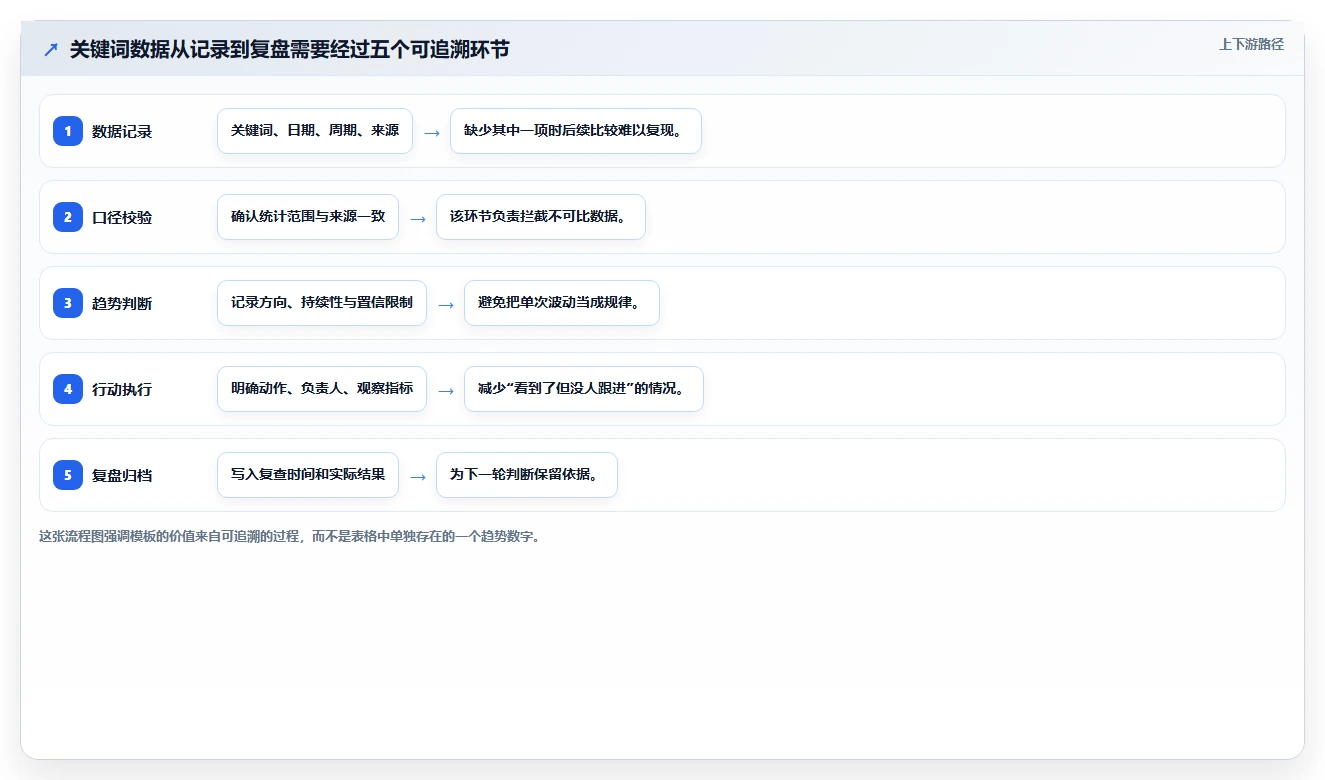Click the number 3 step badge

coord(68,303)
